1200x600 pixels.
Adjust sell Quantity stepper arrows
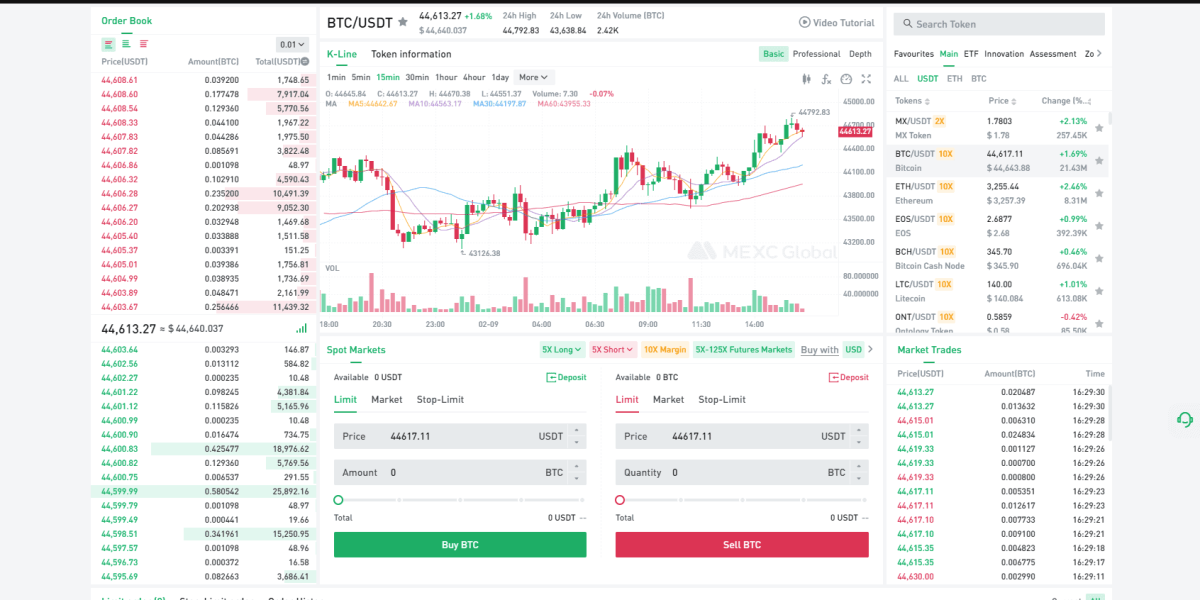[x=859, y=472]
